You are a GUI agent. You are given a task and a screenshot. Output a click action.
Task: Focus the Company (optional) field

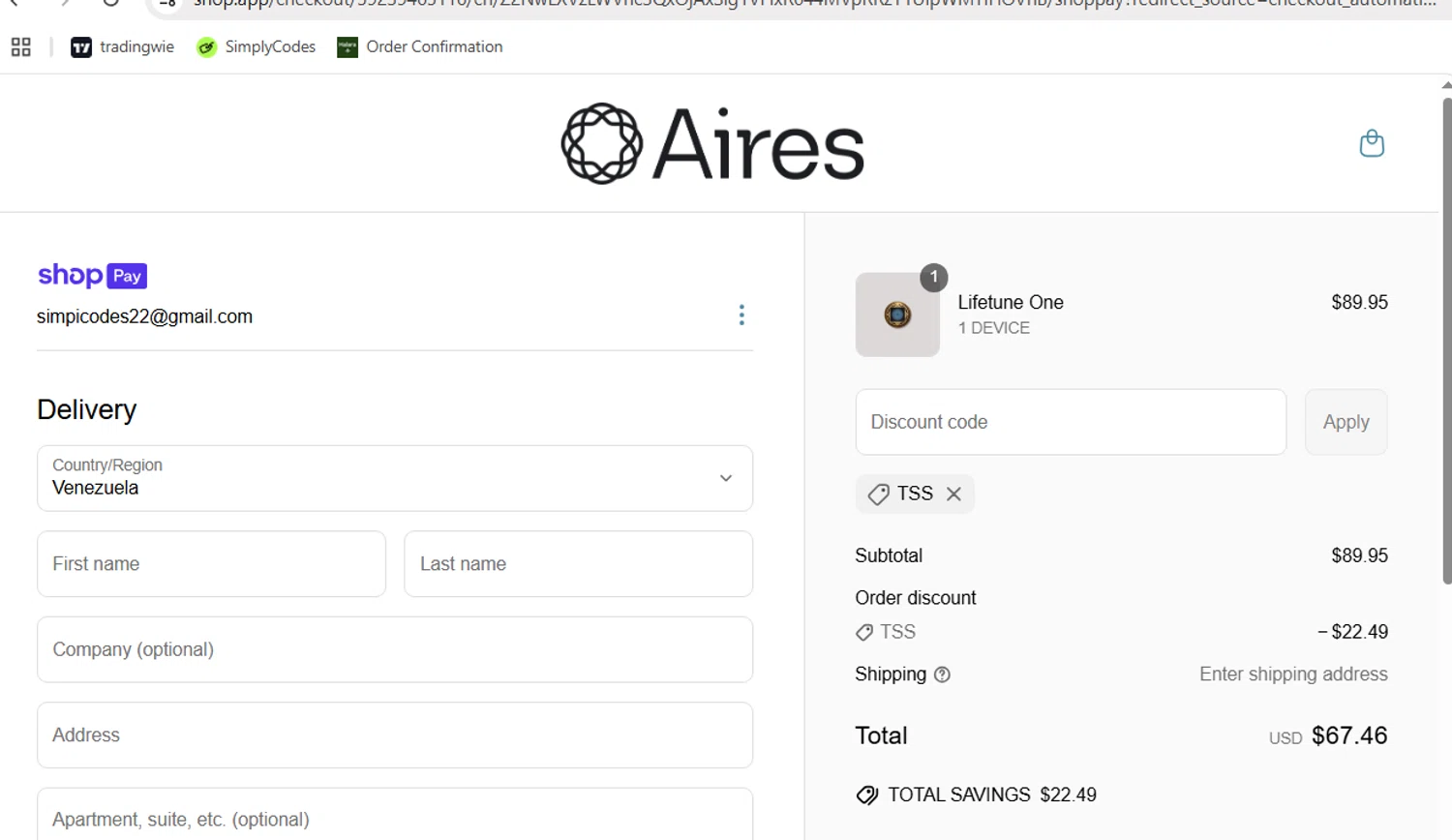[x=395, y=649]
